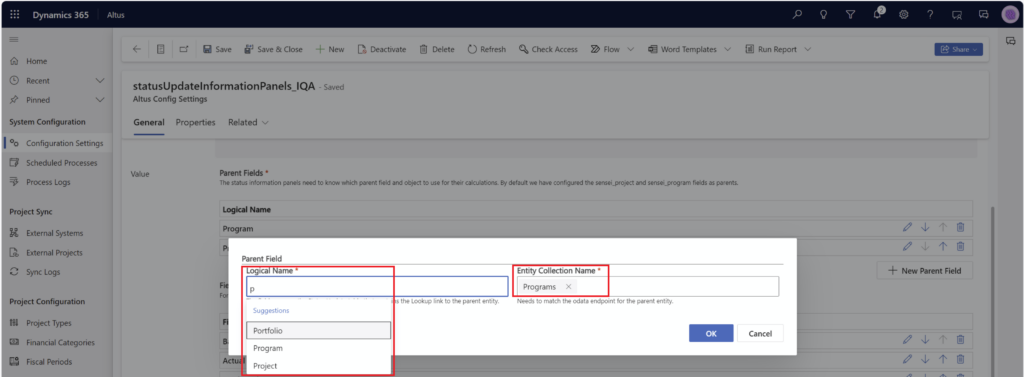Click the Run Report button
Image resolution: width=1024 pixels, height=377 pixels.
(771, 49)
